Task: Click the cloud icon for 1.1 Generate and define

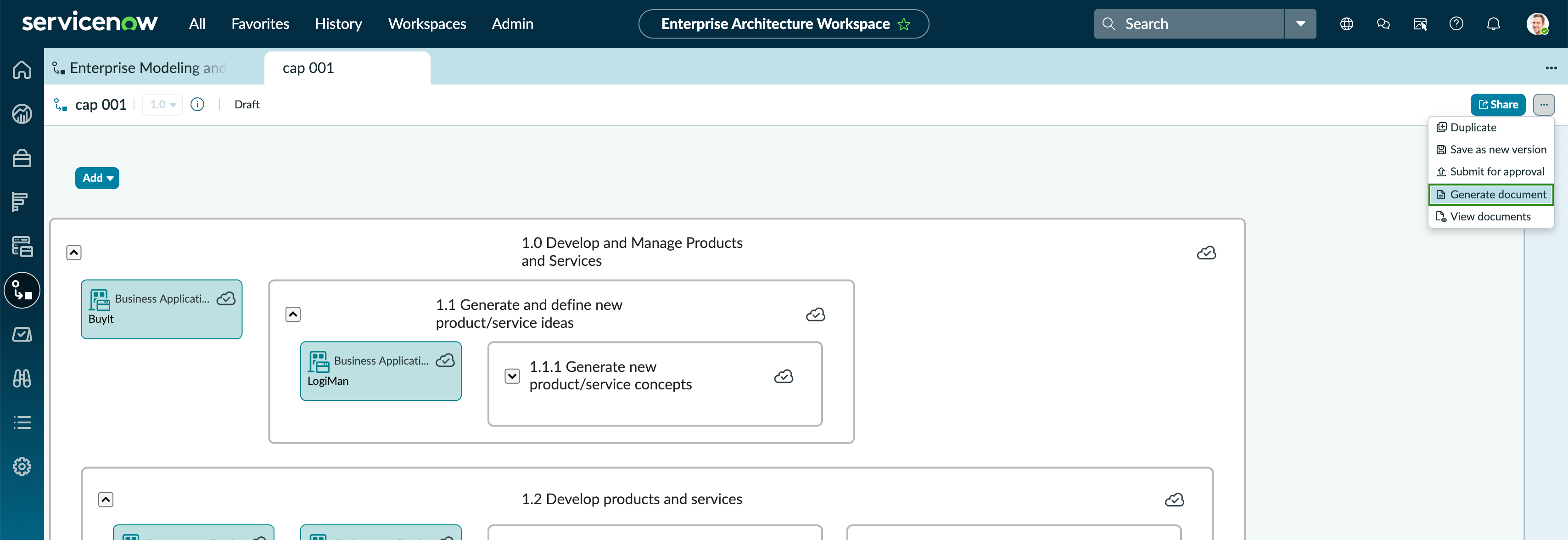Action: pos(815,314)
